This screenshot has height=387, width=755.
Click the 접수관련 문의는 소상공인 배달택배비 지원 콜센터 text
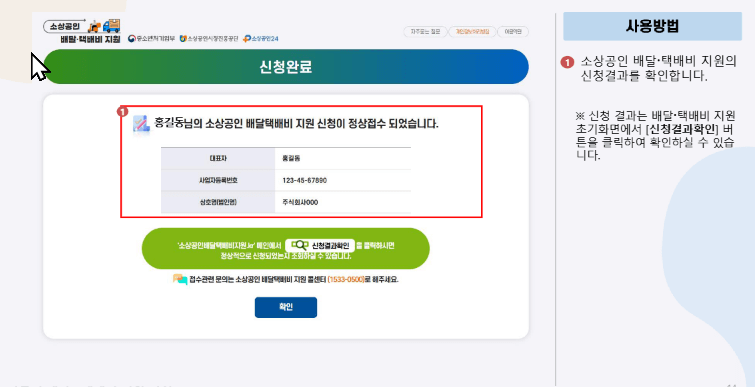(x=258, y=280)
